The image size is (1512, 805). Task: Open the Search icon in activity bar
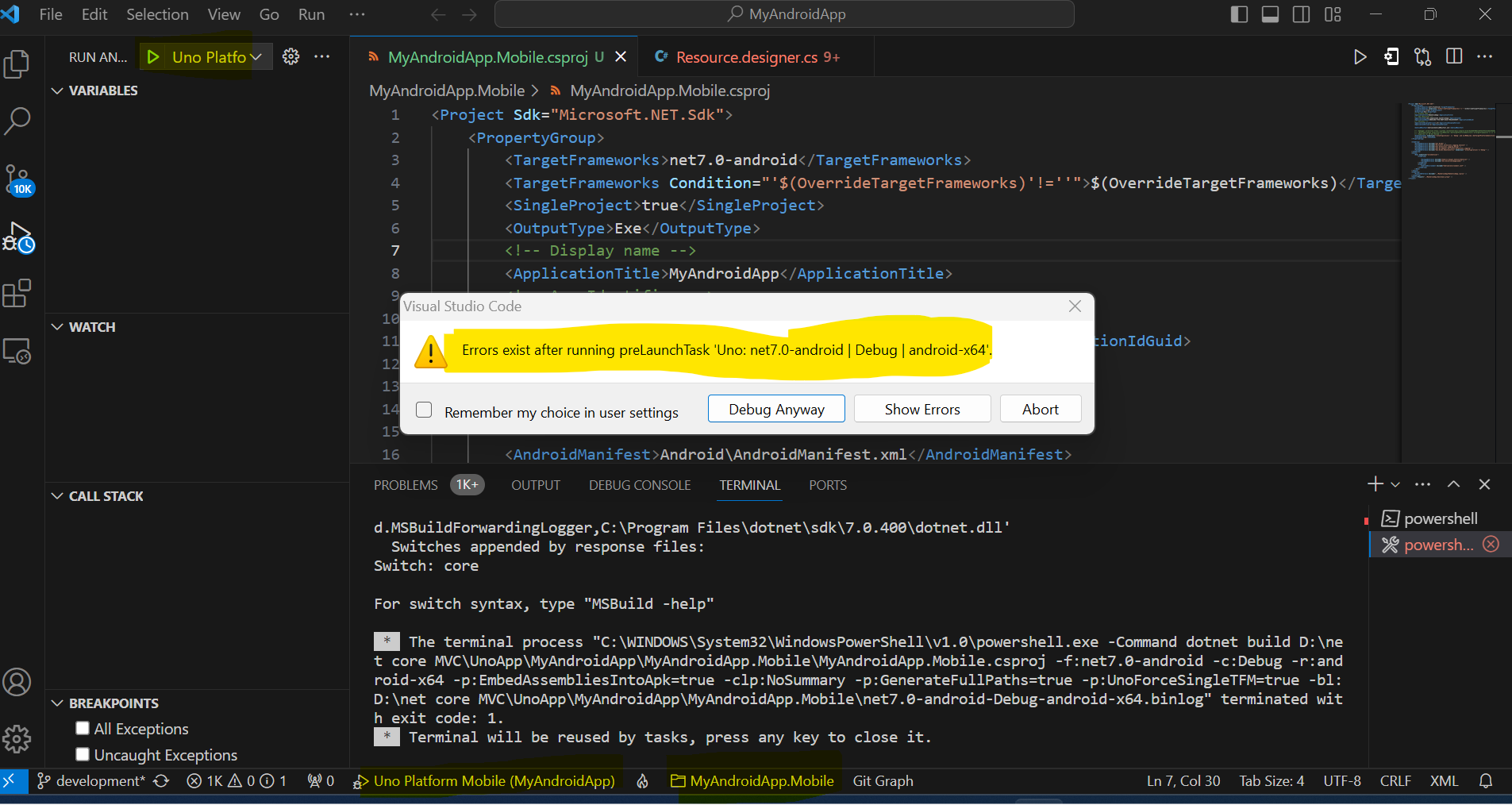tap(17, 120)
